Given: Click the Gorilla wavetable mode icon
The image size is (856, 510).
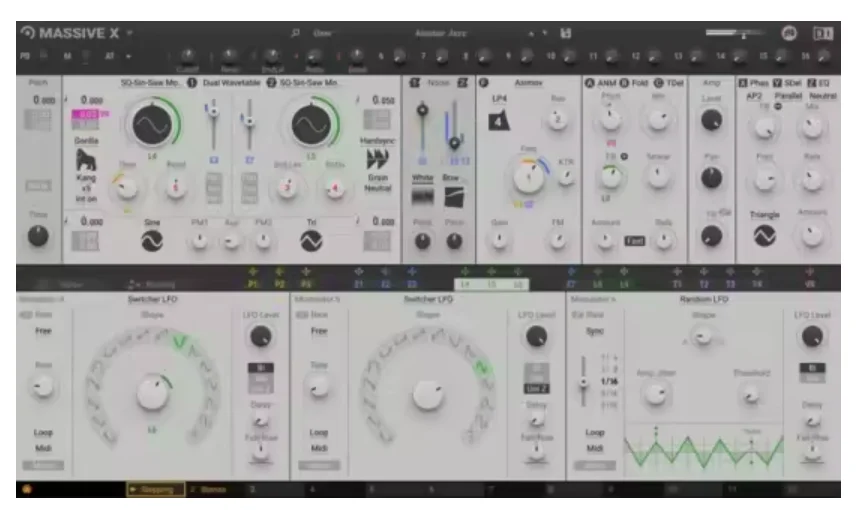Looking at the screenshot, I should [86, 160].
